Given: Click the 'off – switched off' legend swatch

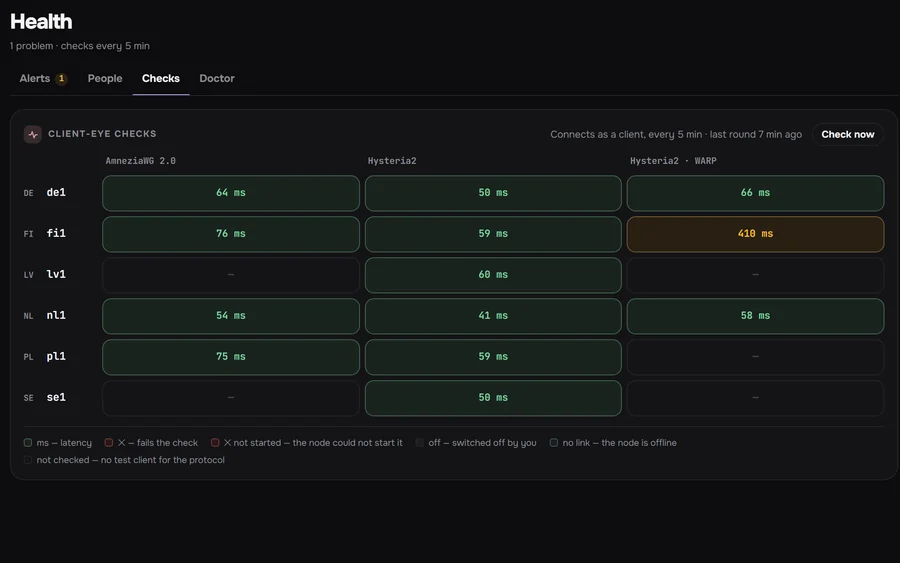Looking at the screenshot, I should (420, 442).
